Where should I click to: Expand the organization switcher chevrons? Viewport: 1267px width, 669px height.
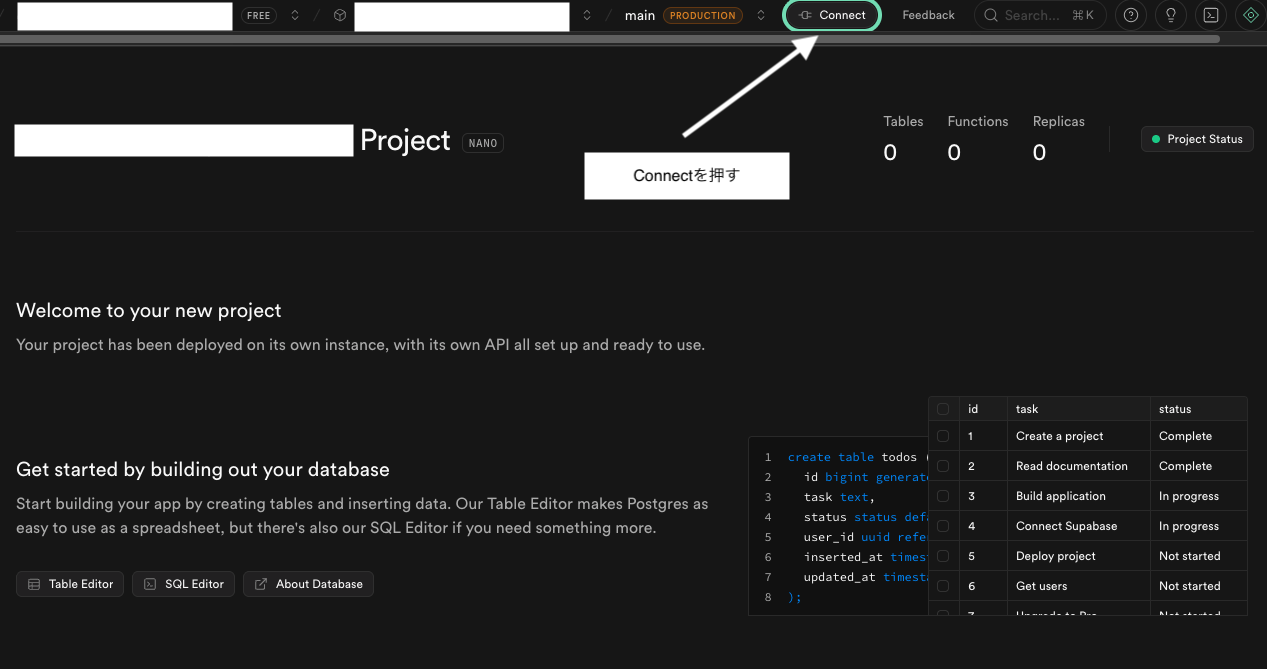click(x=295, y=15)
